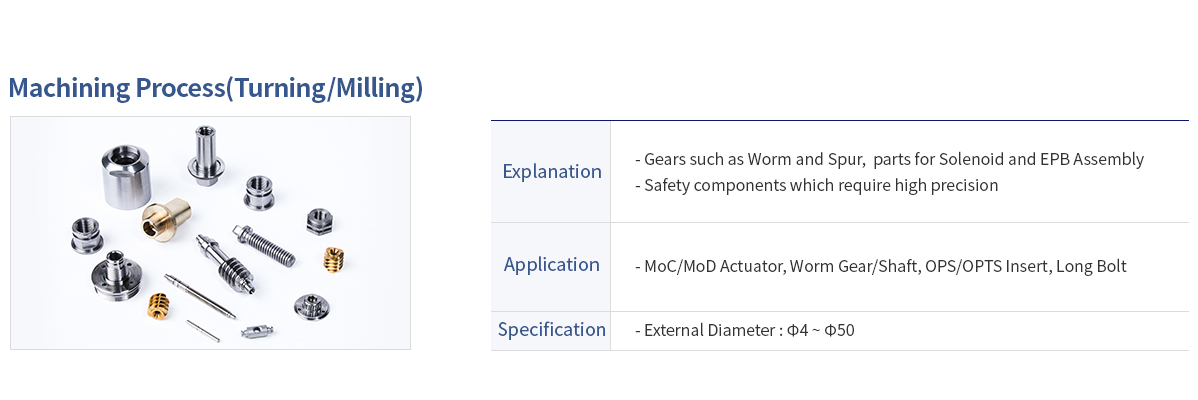Click the safety components high precision text

click(817, 185)
